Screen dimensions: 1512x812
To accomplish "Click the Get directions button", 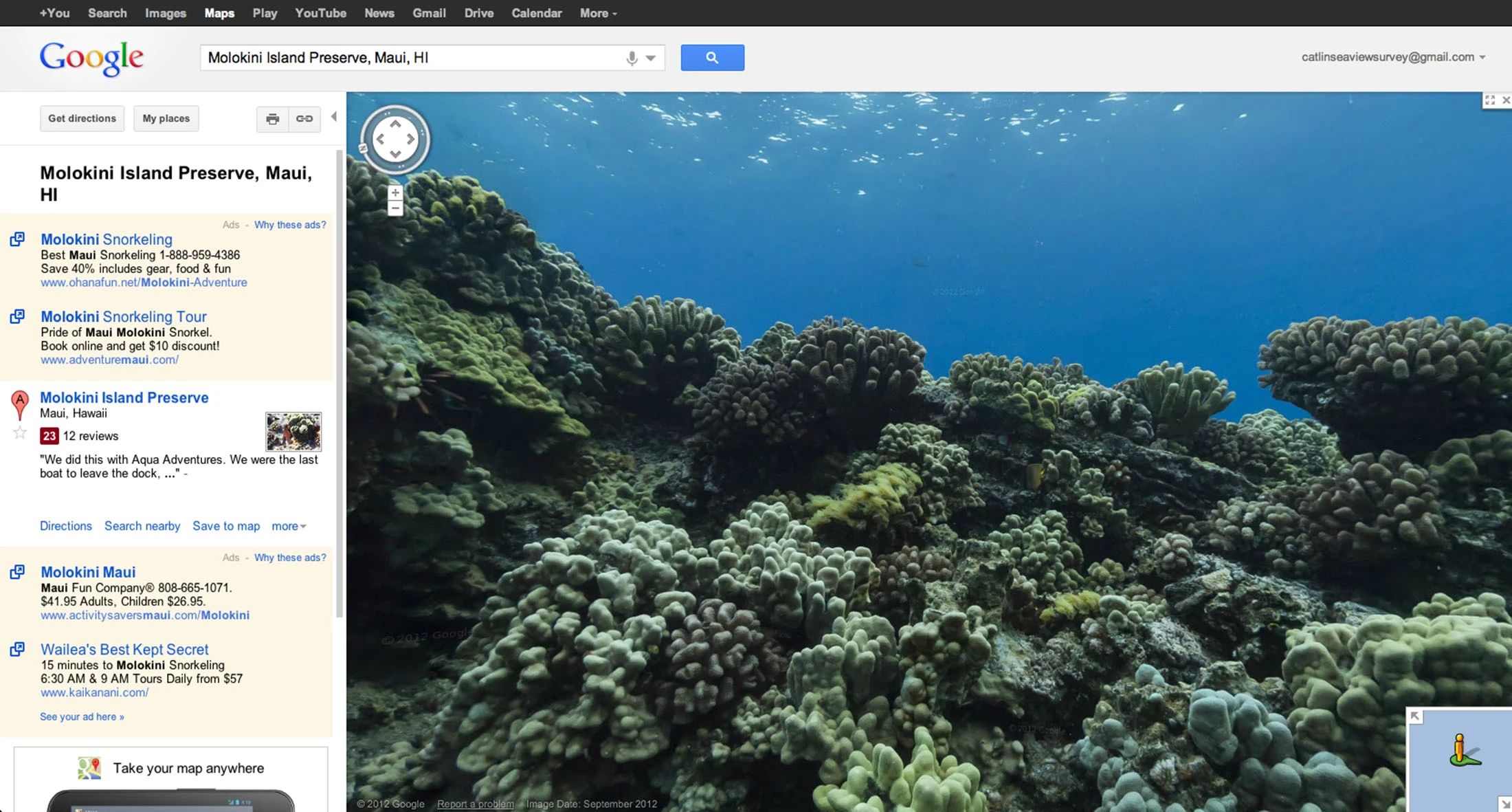I will point(82,119).
